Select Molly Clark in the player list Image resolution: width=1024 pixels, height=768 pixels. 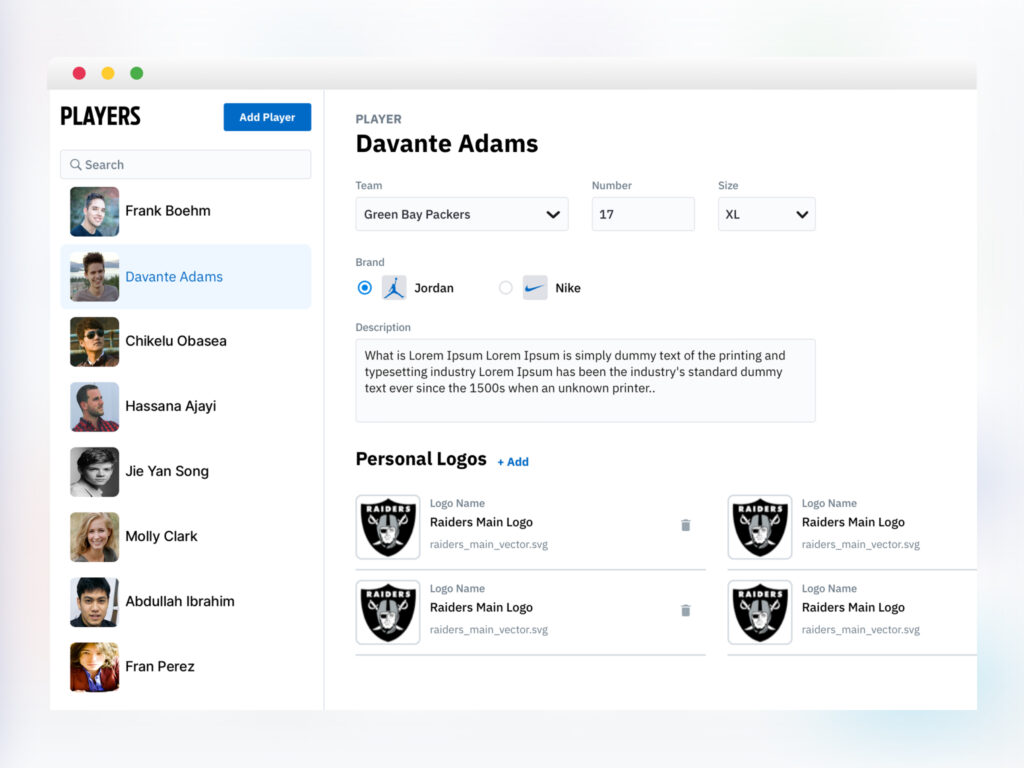185,537
